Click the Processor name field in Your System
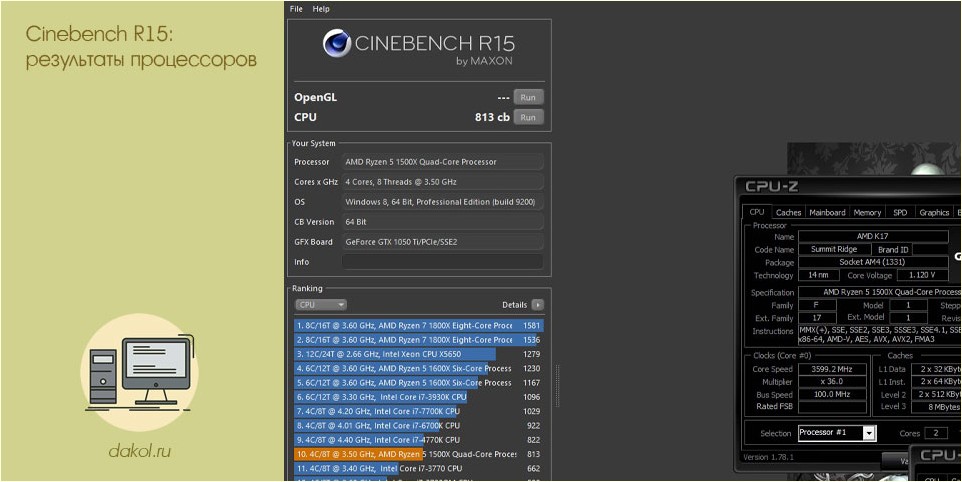The image size is (962, 482). [442, 162]
